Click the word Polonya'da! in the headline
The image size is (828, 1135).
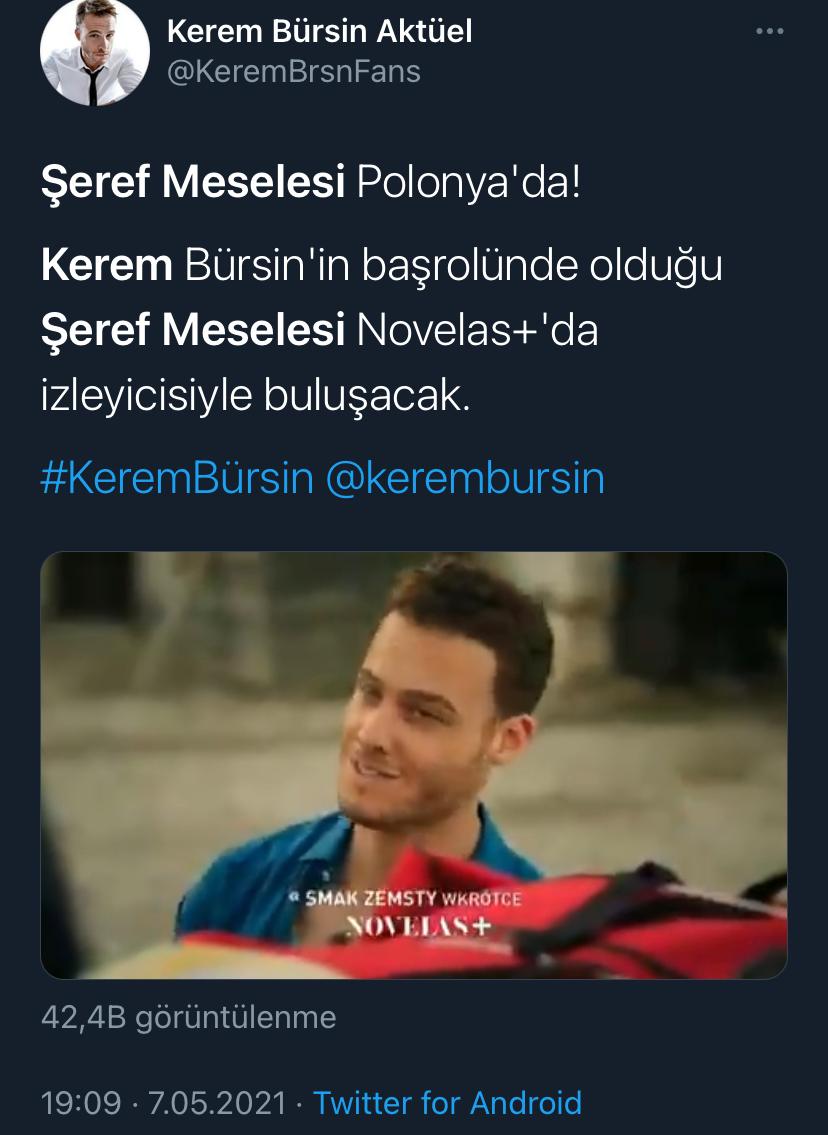click(x=468, y=181)
